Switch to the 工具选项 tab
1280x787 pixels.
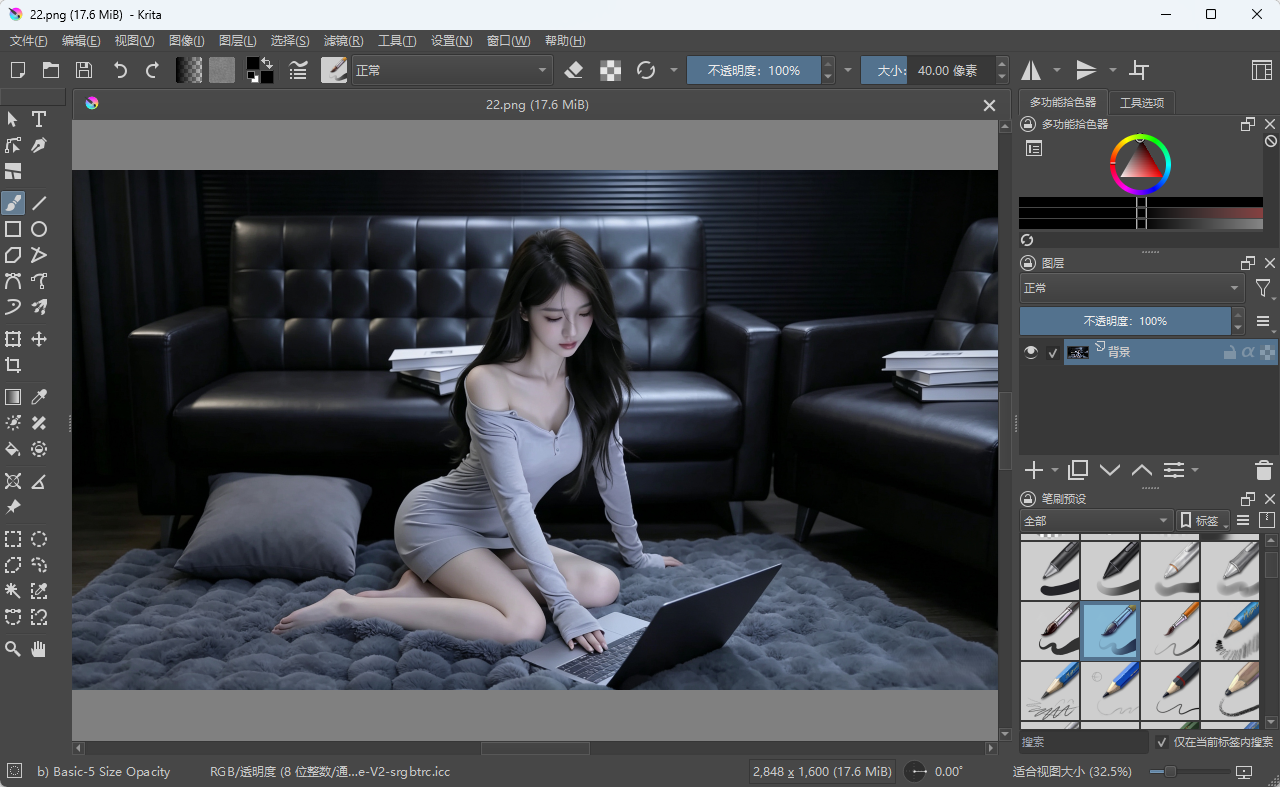1141,102
